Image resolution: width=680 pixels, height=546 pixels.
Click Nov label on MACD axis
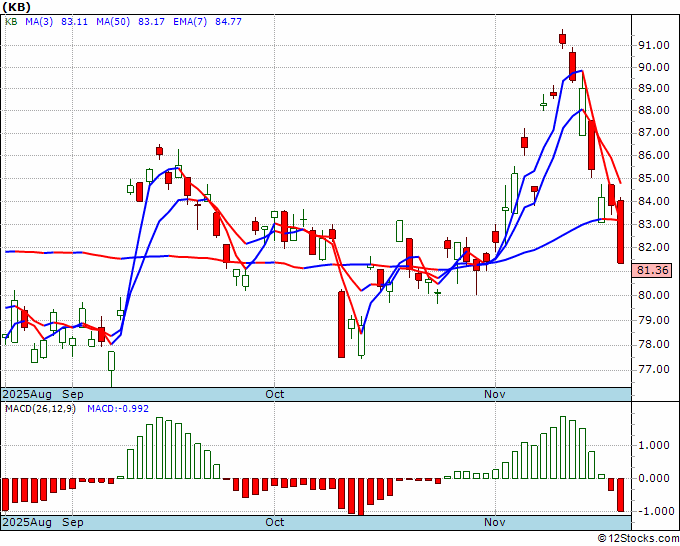[495, 522]
